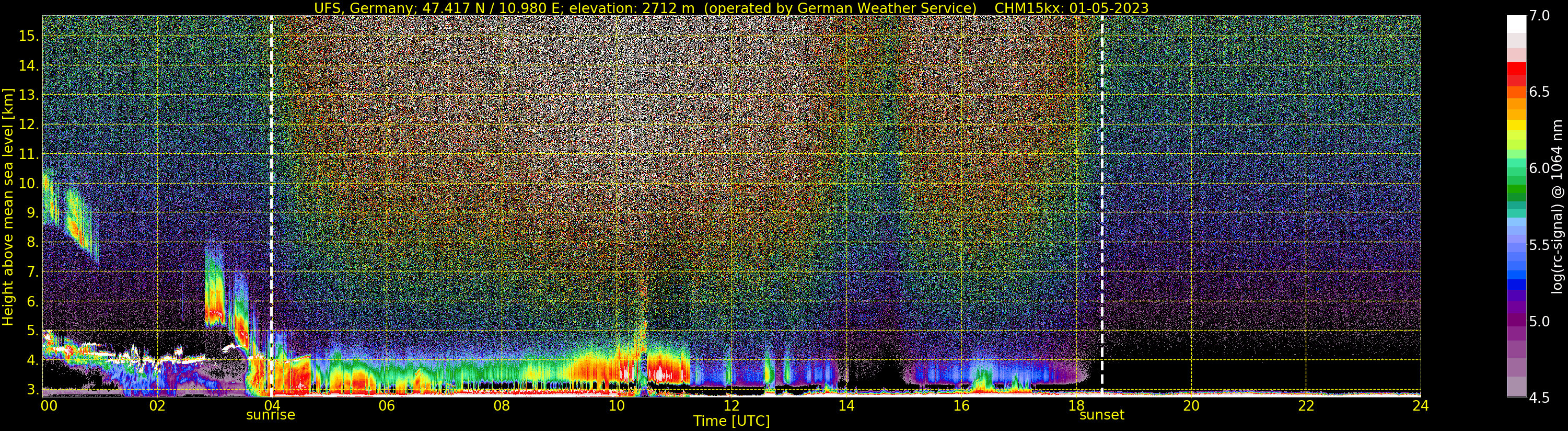1568x431 pixels.
Task: Click the 02 time axis tick label
Action: pyautogui.click(x=157, y=405)
